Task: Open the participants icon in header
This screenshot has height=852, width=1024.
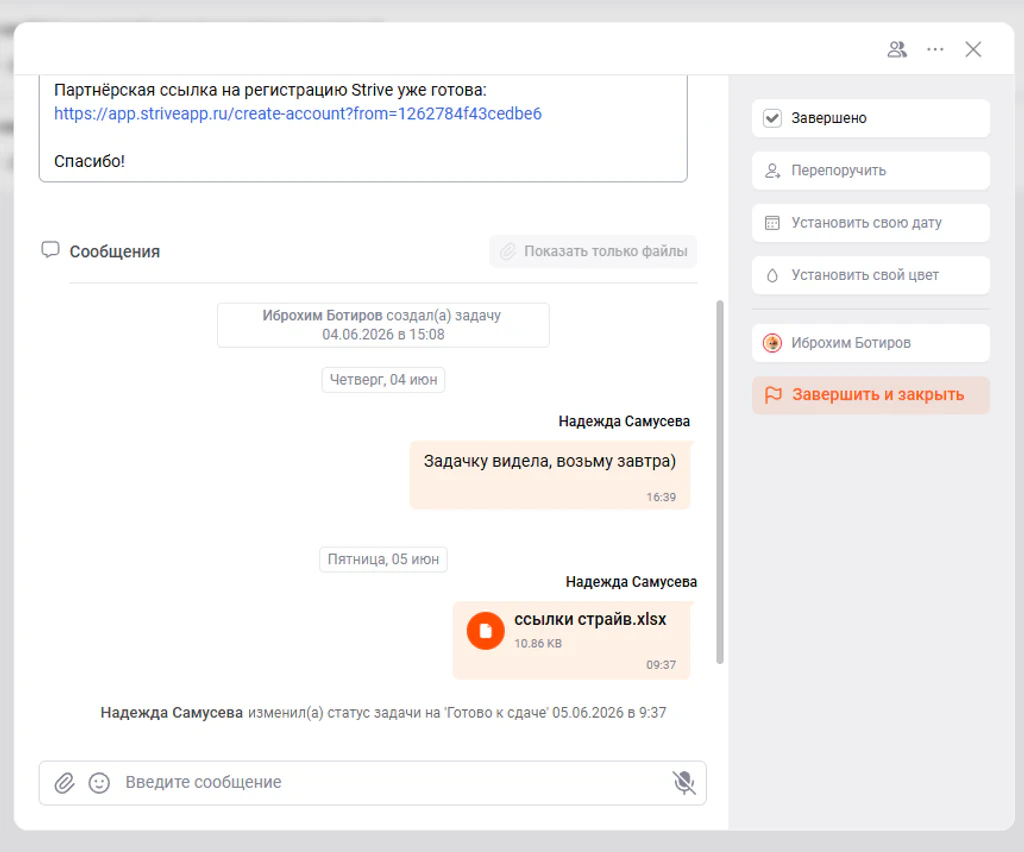Action: [x=897, y=50]
